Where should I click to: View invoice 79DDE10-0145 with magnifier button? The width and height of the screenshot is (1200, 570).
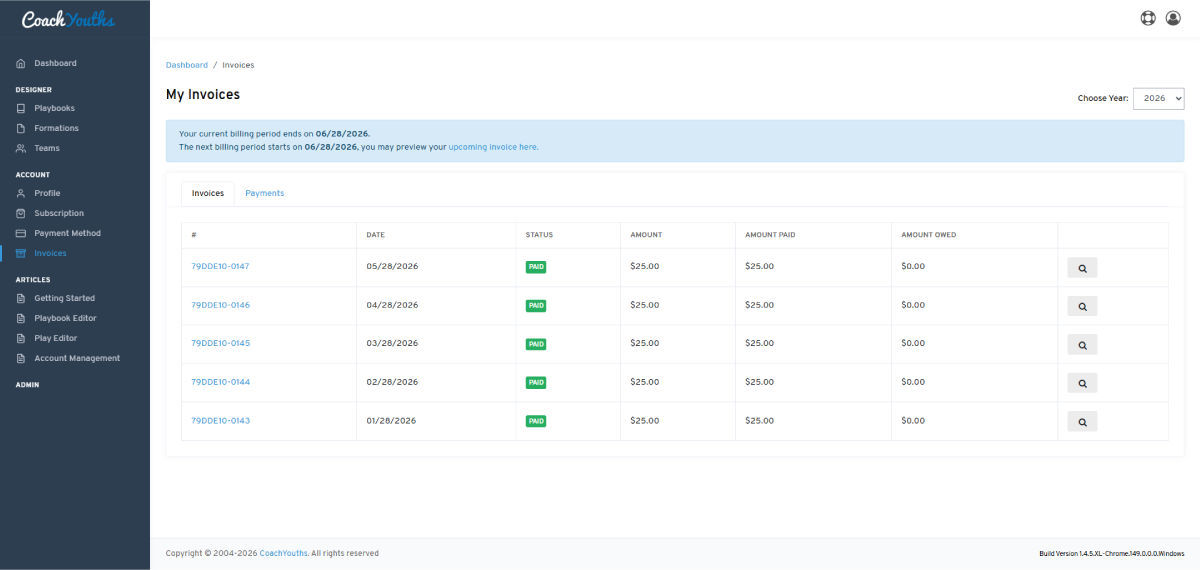[x=1082, y=344]
